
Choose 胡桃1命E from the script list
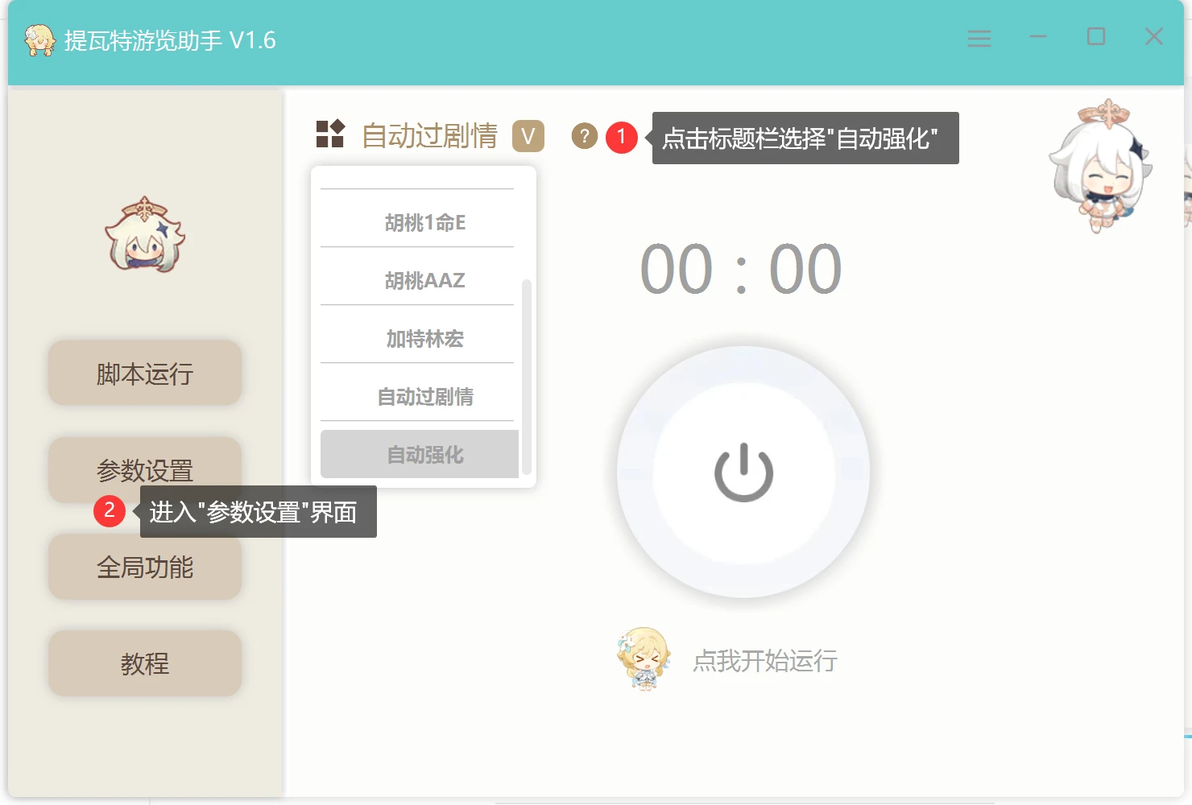point(425,223)
